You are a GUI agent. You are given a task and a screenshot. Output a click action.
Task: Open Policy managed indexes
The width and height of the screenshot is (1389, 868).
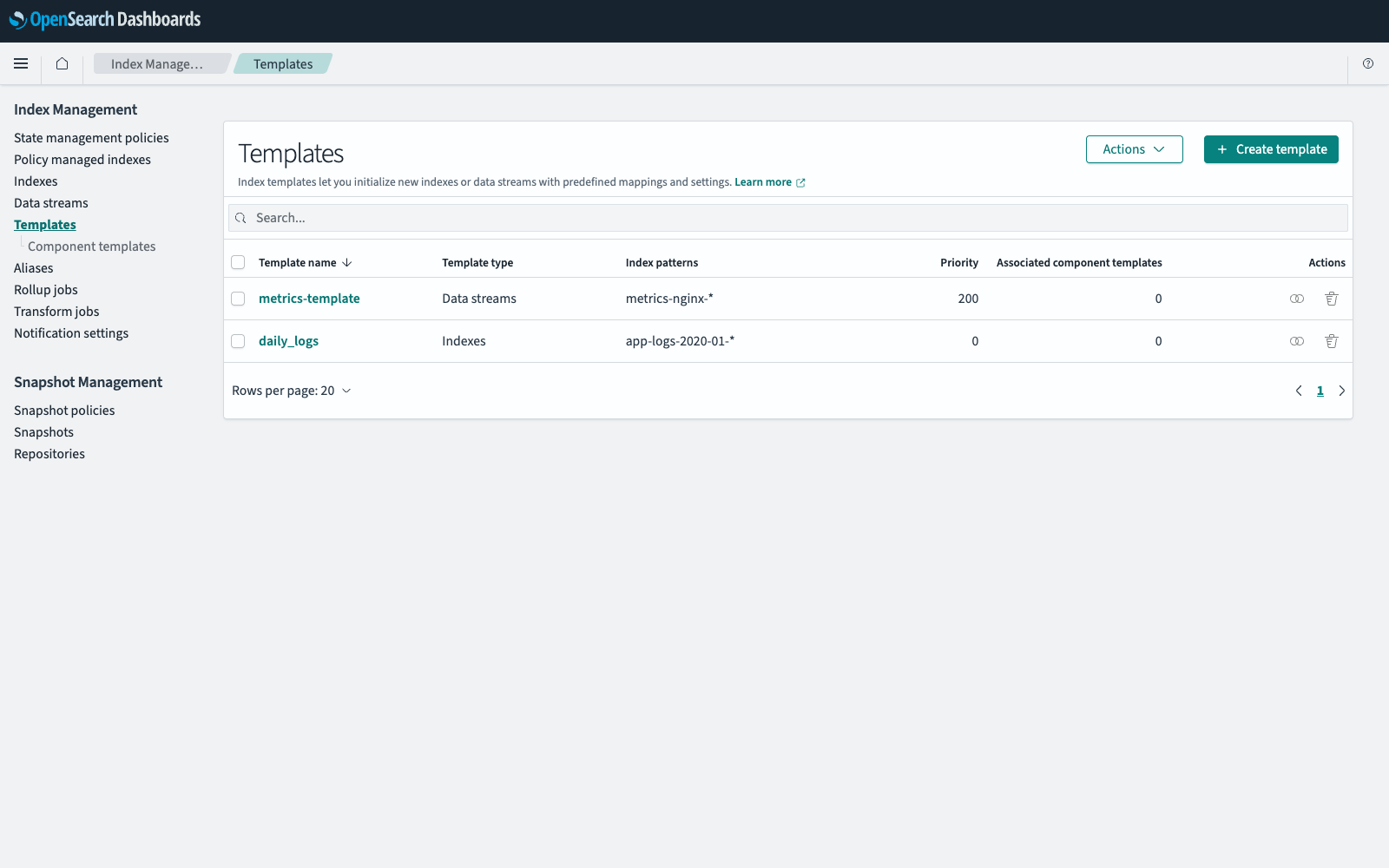pyautogui.click(x=82, y=160)
